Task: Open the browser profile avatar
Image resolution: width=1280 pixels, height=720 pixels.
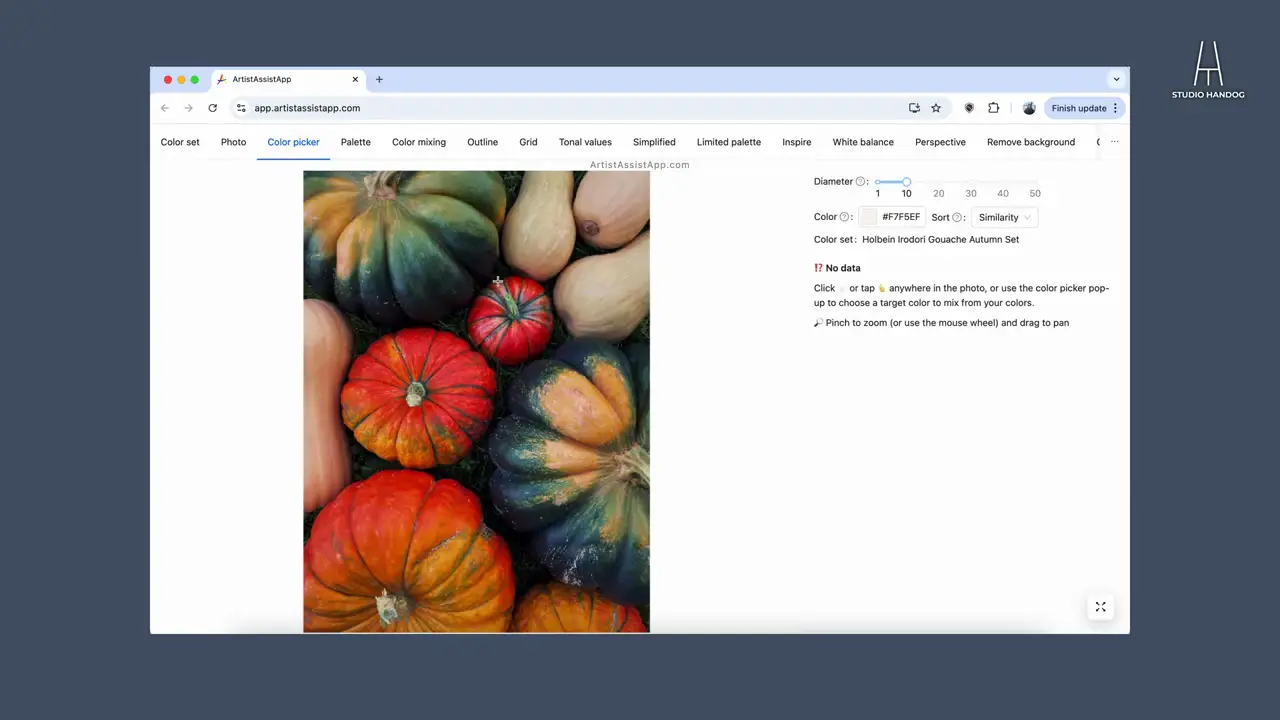Action: [1029, 108]
